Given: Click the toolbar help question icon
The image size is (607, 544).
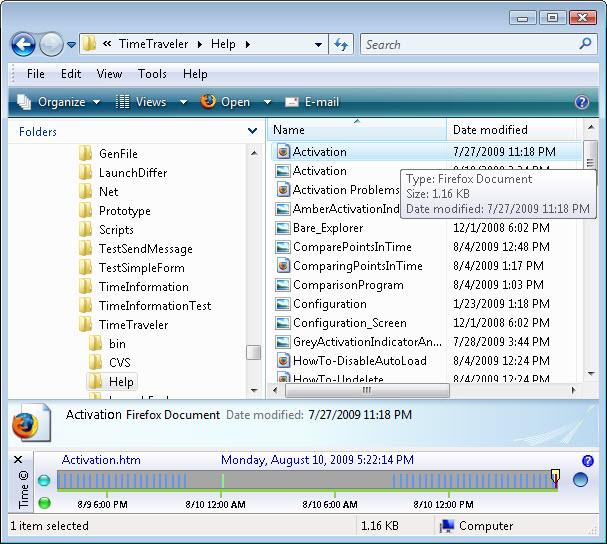Looking at the screenshot, I should (x=581, y=102).
